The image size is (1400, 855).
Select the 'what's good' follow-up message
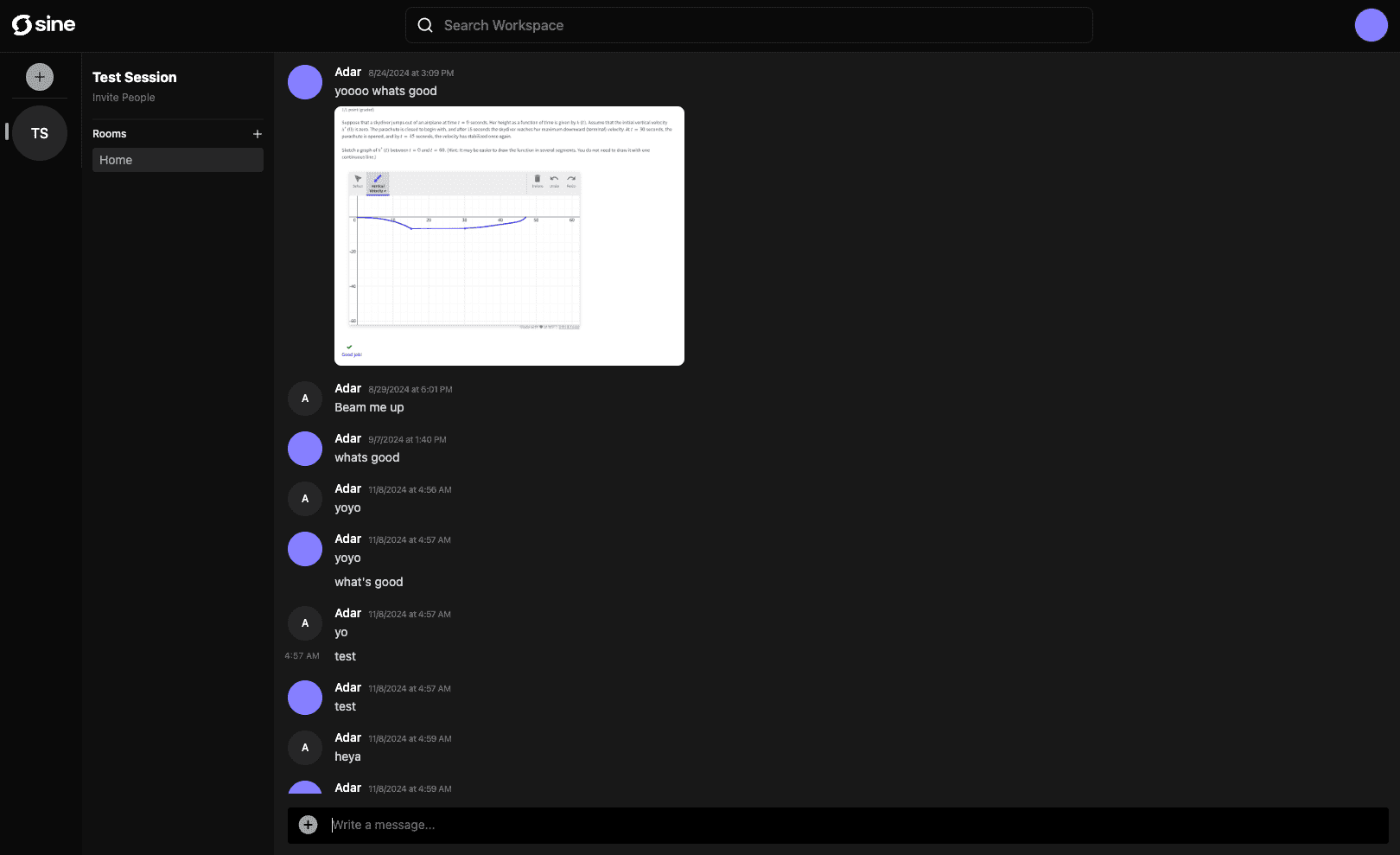click(x=369, y=582)
